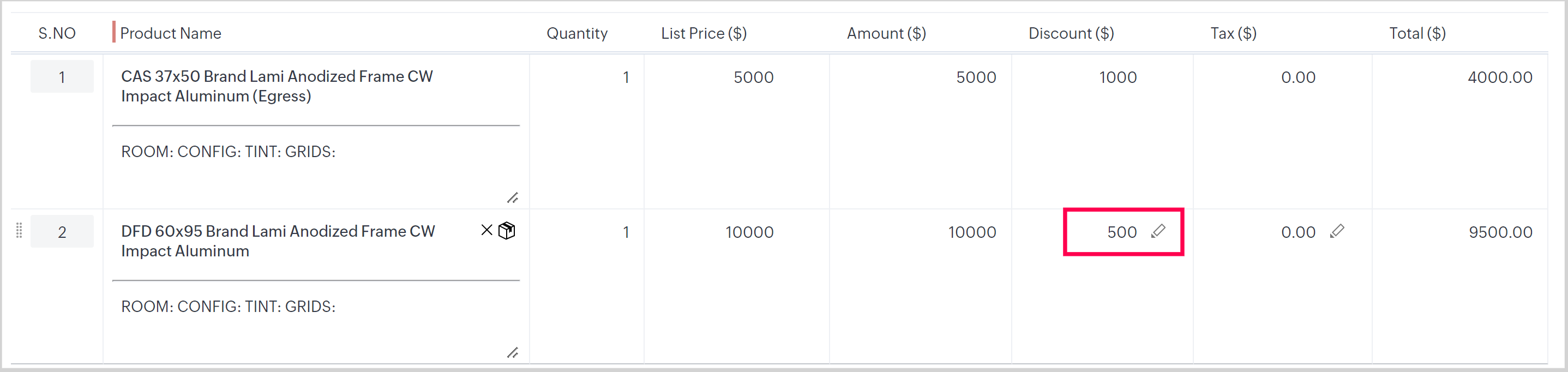The width and height of the screenshot is (1568, 372).
Task: Grab the drag handle of row 2
Action: tap(19, 231)
